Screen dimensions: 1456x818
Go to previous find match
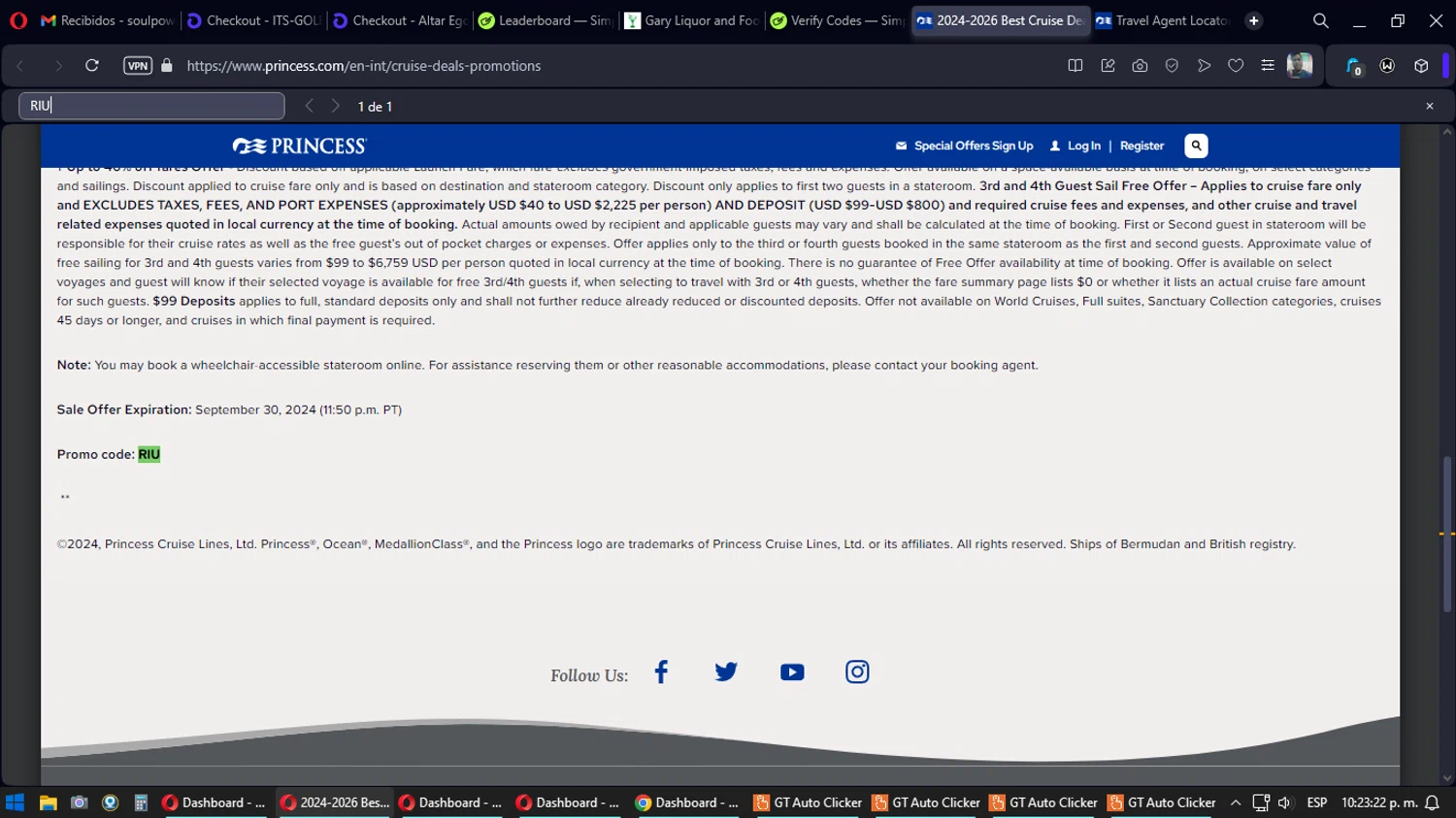pos(309,106)
